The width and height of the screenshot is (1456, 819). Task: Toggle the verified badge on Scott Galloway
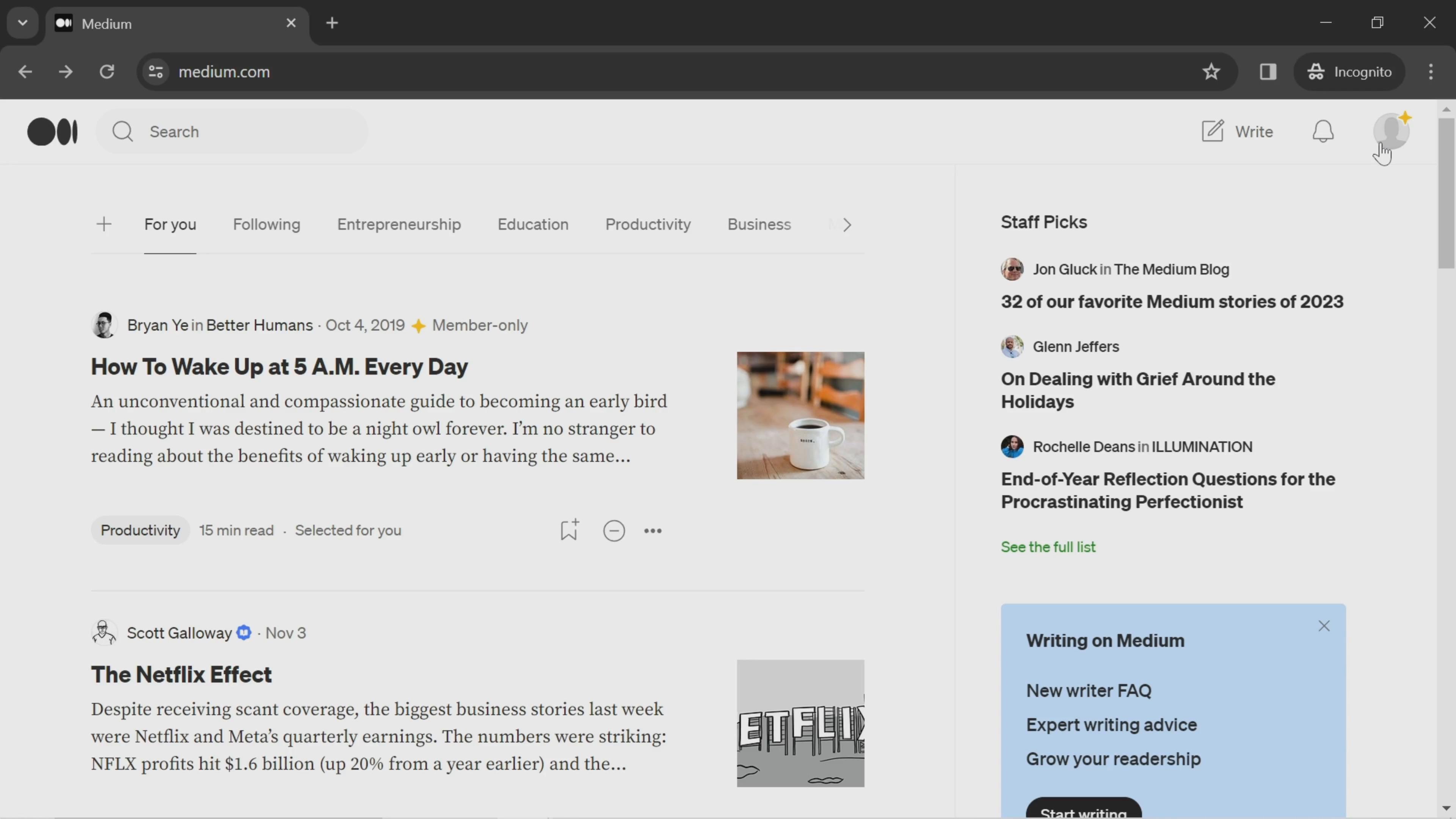click(243, 632)
